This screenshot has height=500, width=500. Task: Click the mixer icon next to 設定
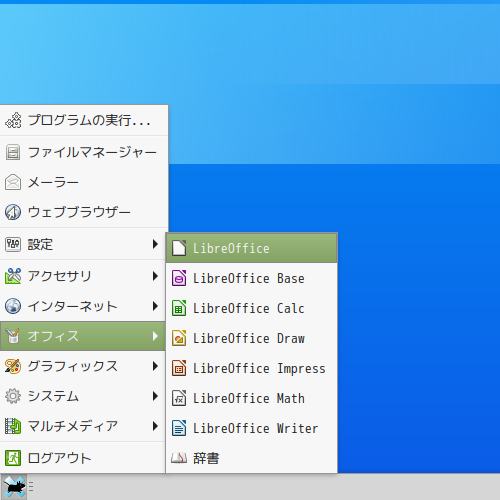tap(13, 244)
